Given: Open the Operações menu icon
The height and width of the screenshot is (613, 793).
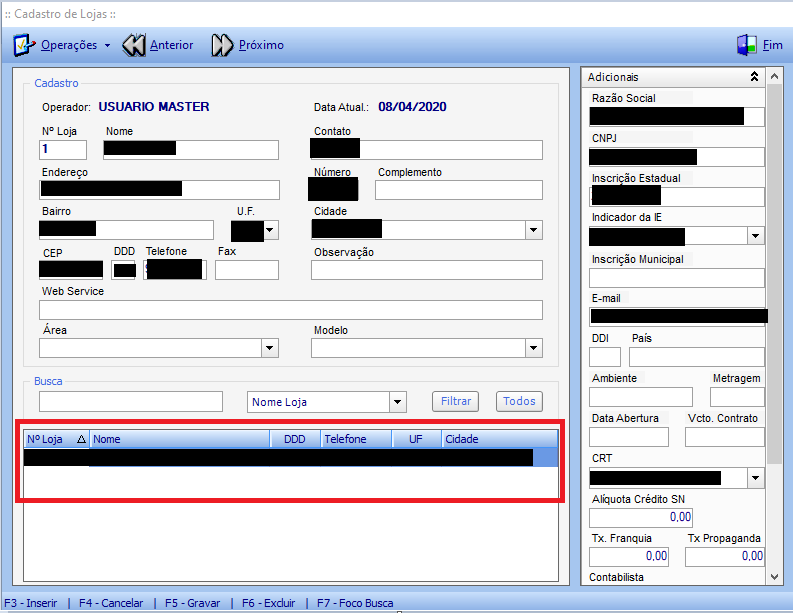Looking at the screenshot, I should 24,45.
